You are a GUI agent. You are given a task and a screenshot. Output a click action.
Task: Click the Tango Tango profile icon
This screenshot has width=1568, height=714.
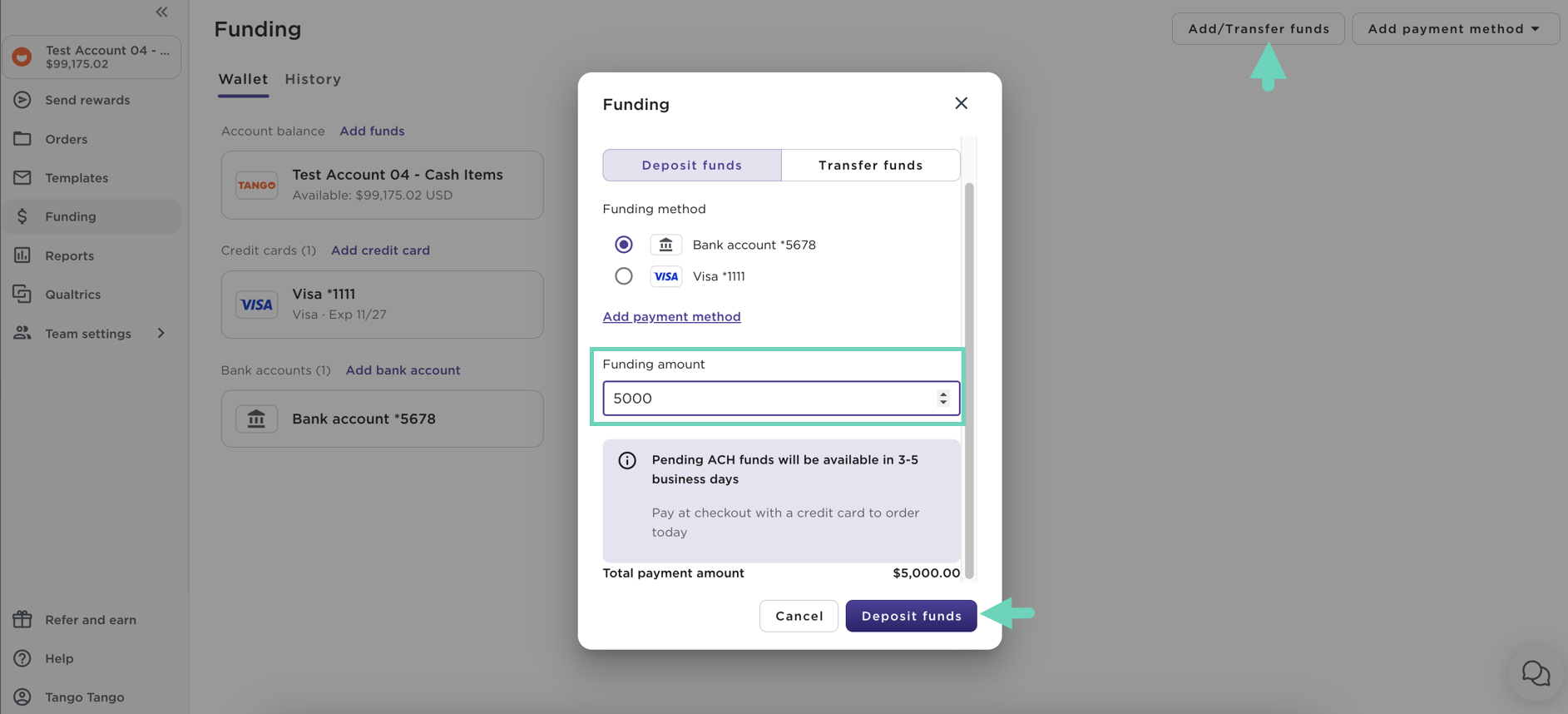click(22, 697)
